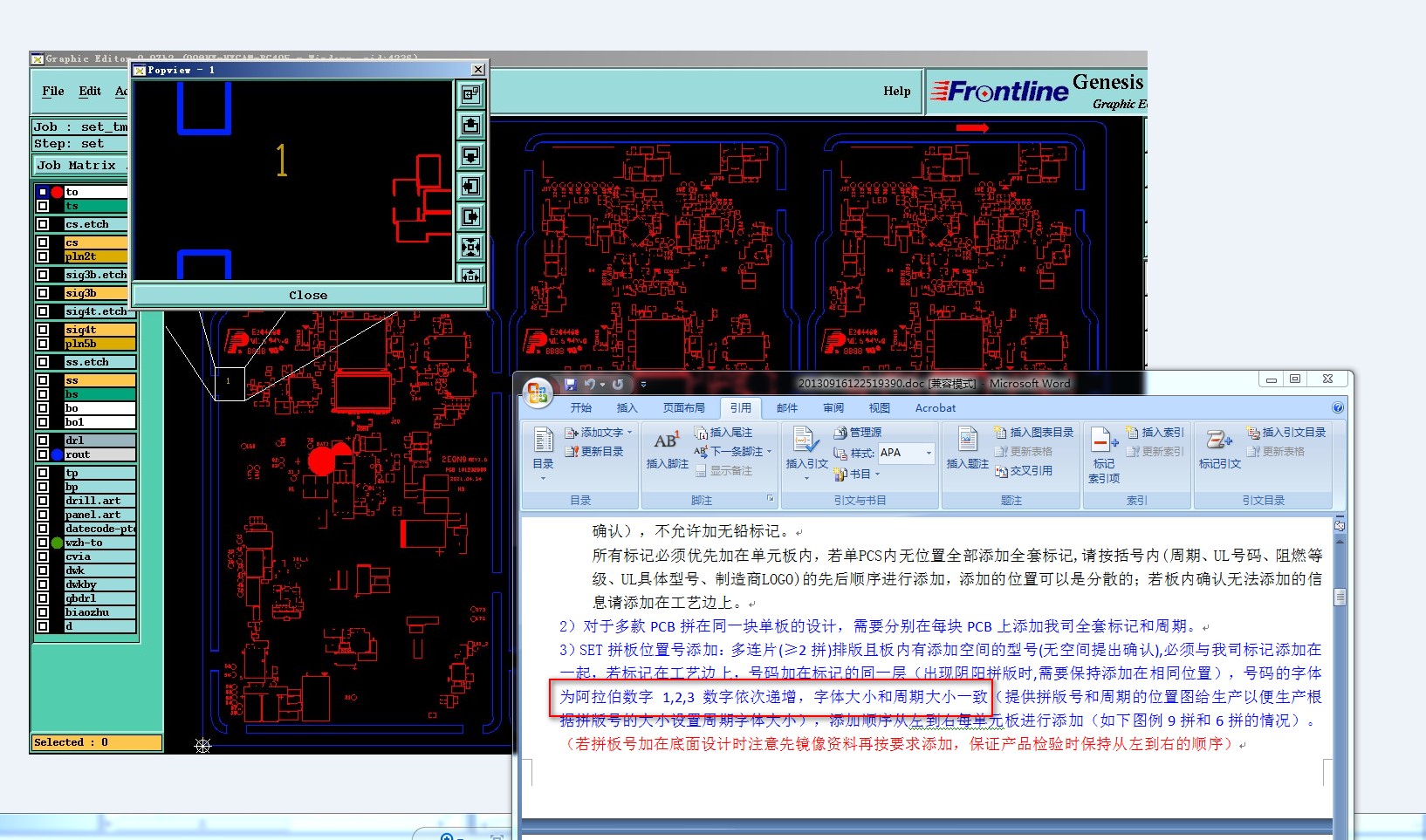
Task: Select the 'drill.art' layer name
Action: pyautogui.click(x=100, y=501)
